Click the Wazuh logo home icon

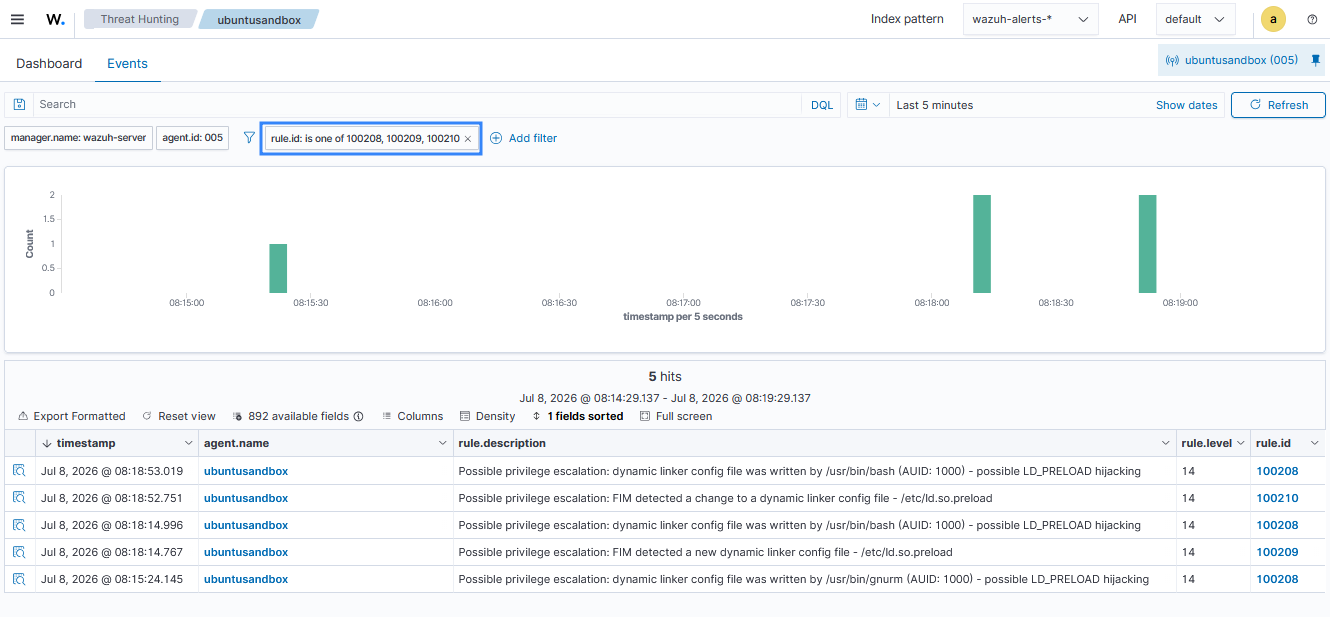tap(56, 19)
